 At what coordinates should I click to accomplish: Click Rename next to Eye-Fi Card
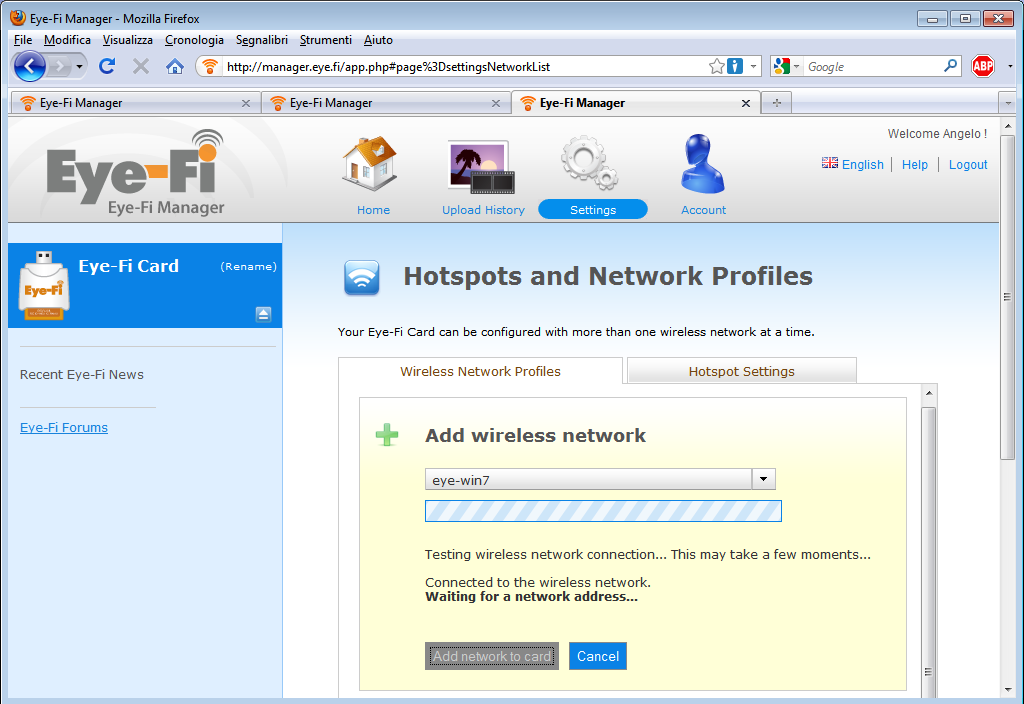[x=249, y=266]
